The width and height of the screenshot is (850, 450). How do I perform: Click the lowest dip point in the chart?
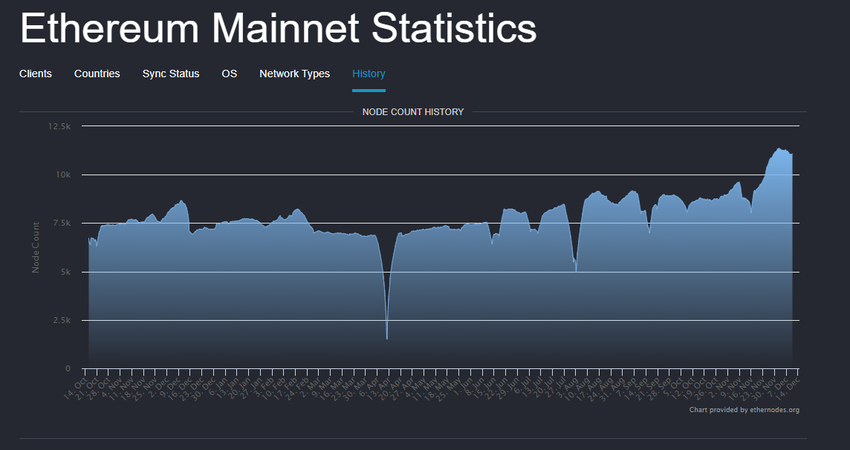click(387, 338)
